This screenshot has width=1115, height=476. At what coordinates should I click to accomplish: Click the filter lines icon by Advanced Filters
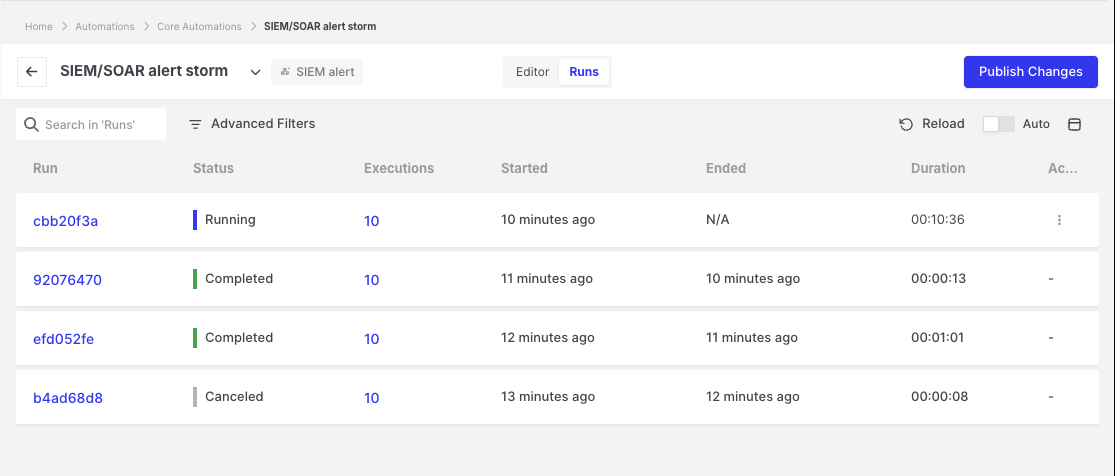(x=195, y=125)
